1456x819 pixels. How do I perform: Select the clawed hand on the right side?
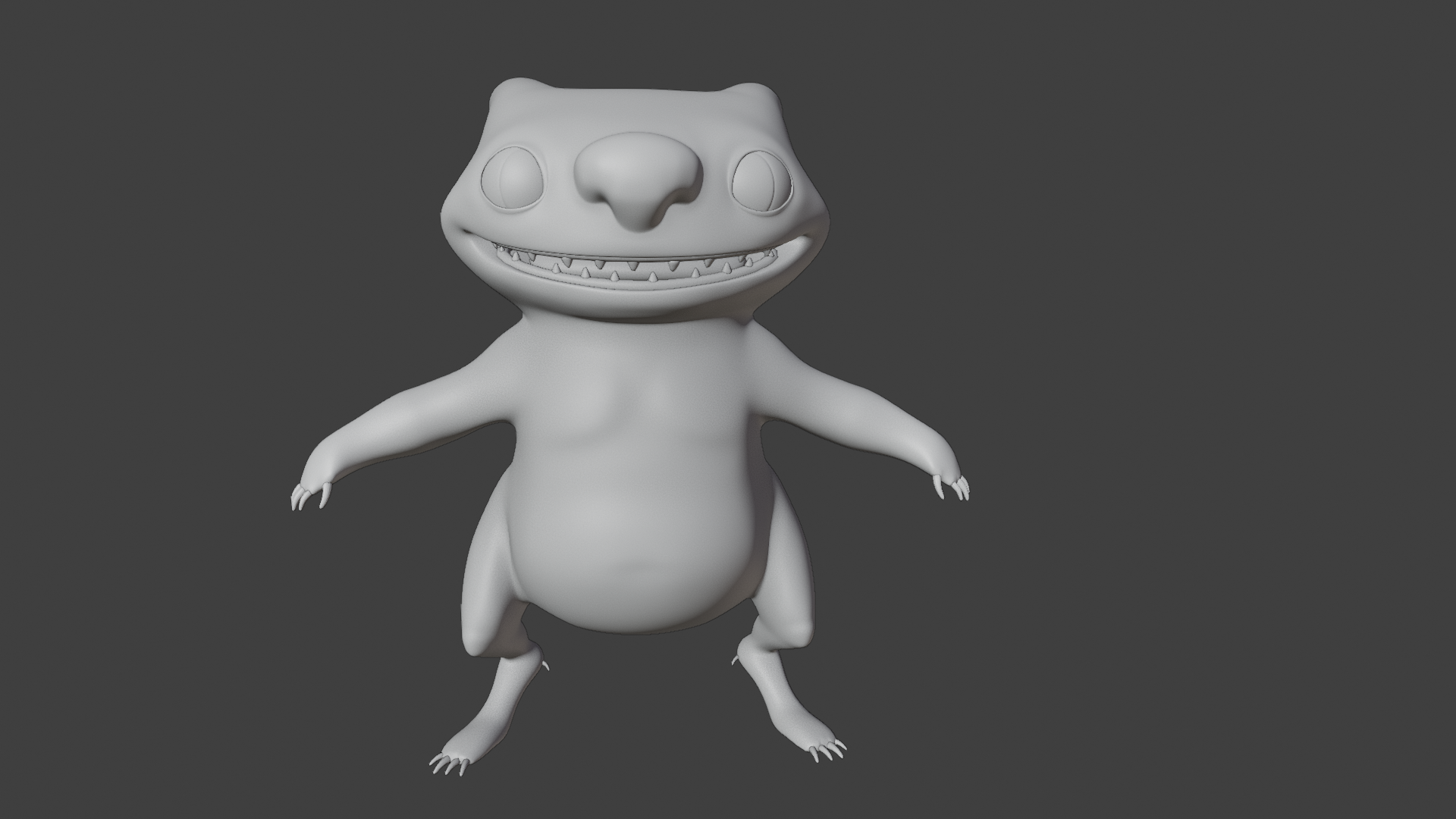948,478
